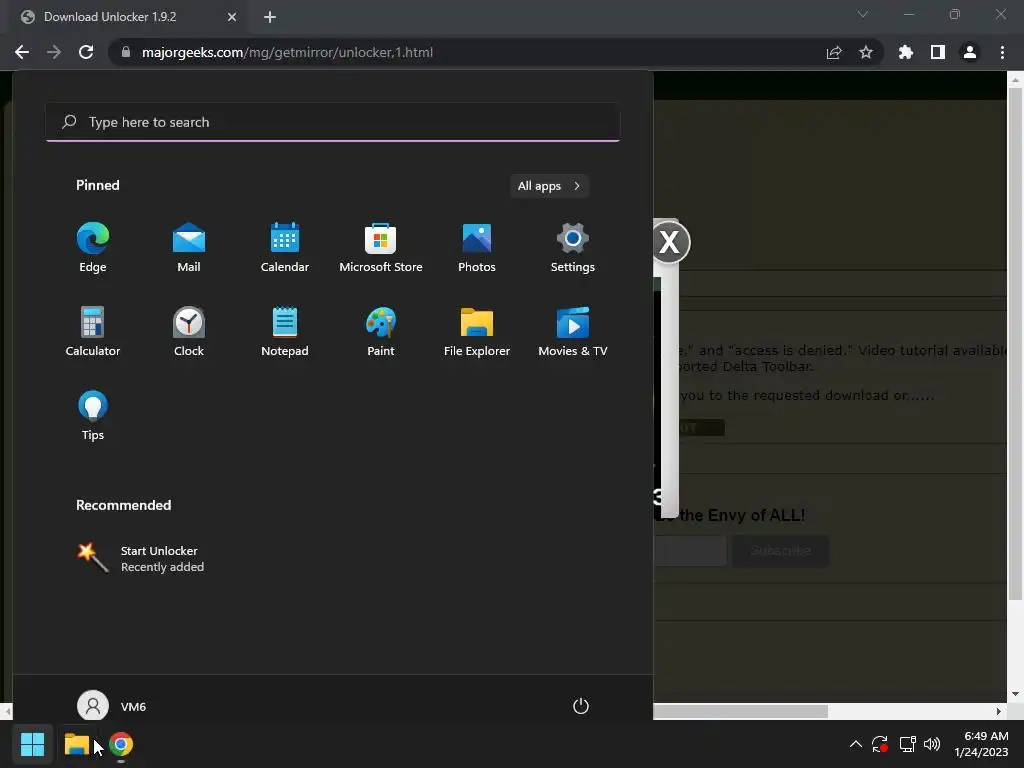Select the Download Unlocker 1.9.2 tab
The height and width of the screenshot is (768, 1024).
point(128,18)
